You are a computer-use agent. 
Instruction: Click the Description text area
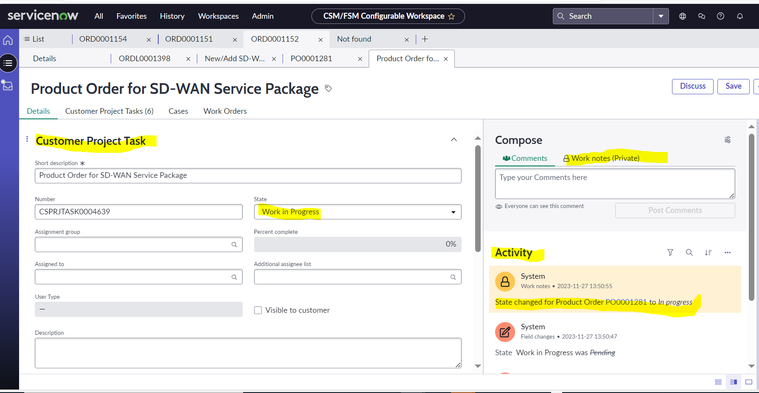click(248, 353)
